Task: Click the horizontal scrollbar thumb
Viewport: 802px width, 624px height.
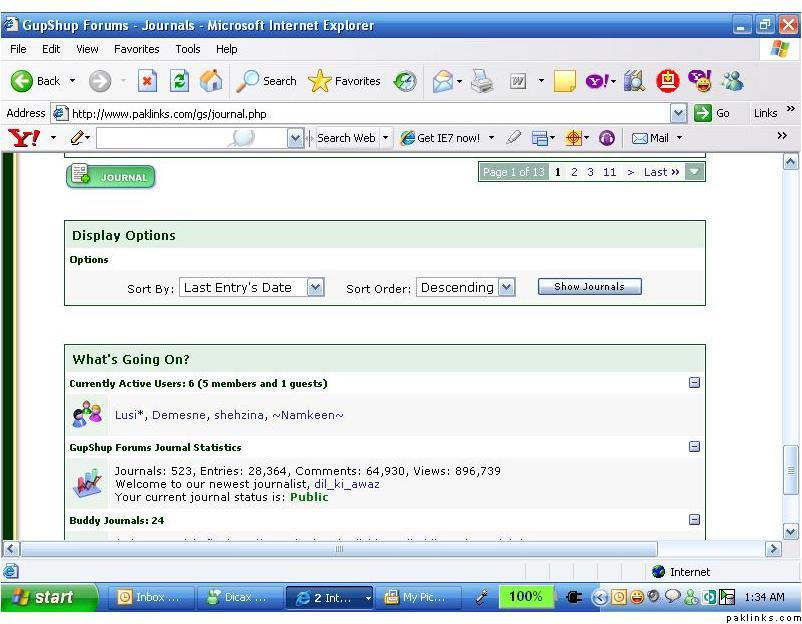Action: pos(338,549)
